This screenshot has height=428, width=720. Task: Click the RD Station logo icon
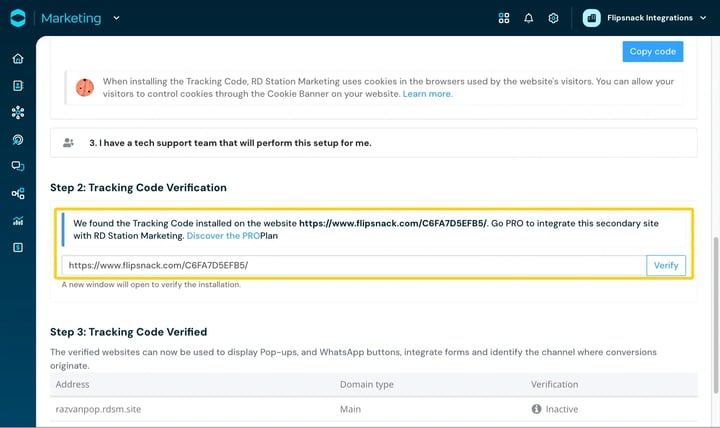coord(17,18)
